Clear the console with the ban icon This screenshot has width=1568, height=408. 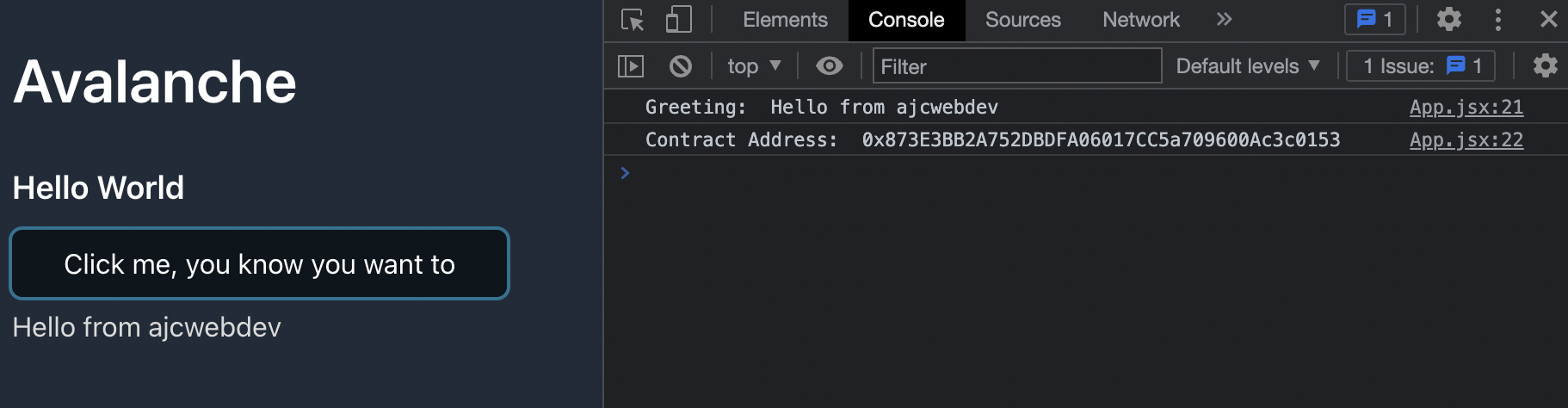681,66
